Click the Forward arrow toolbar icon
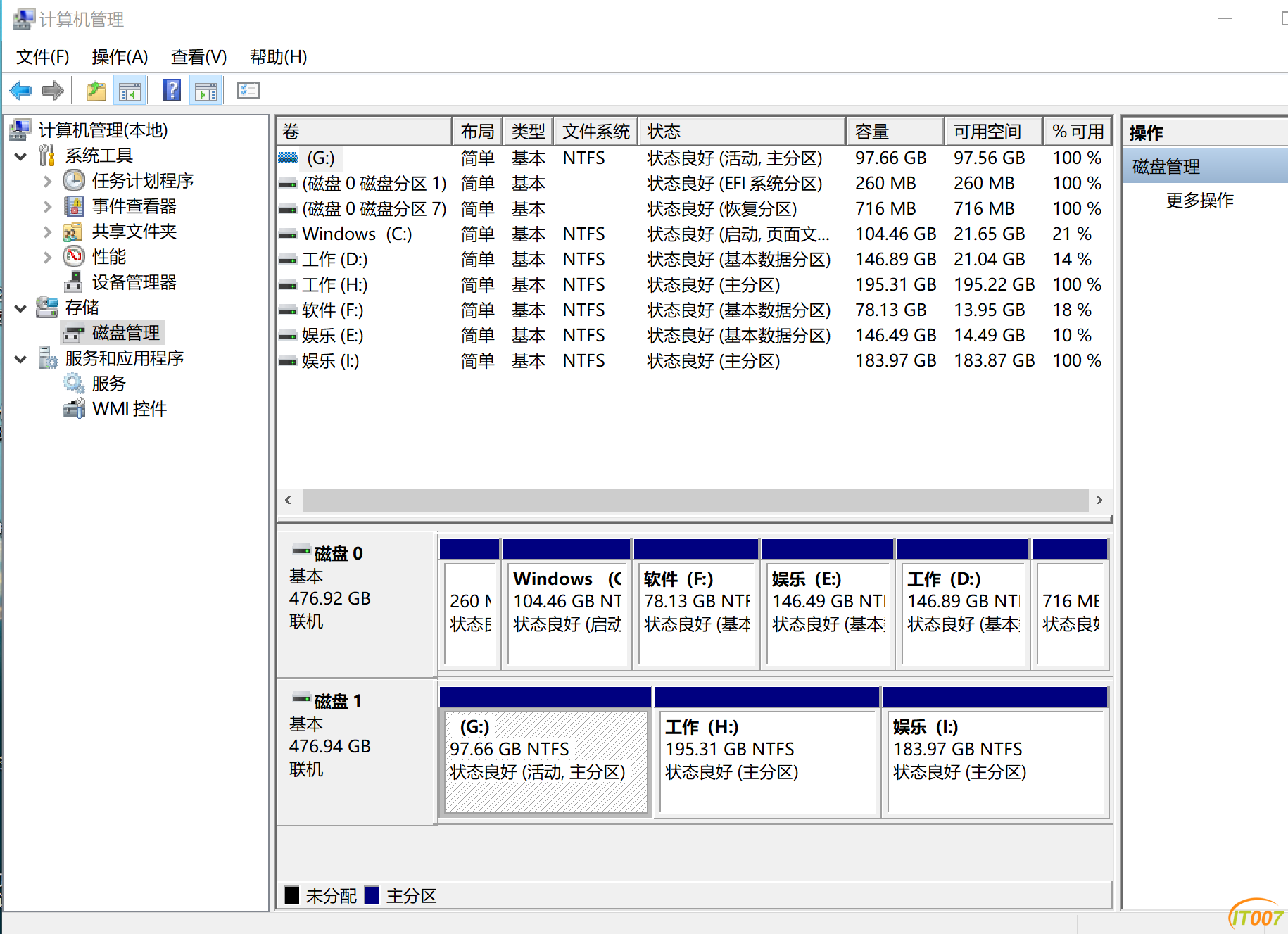1288x934 pixels. (53, 91)
